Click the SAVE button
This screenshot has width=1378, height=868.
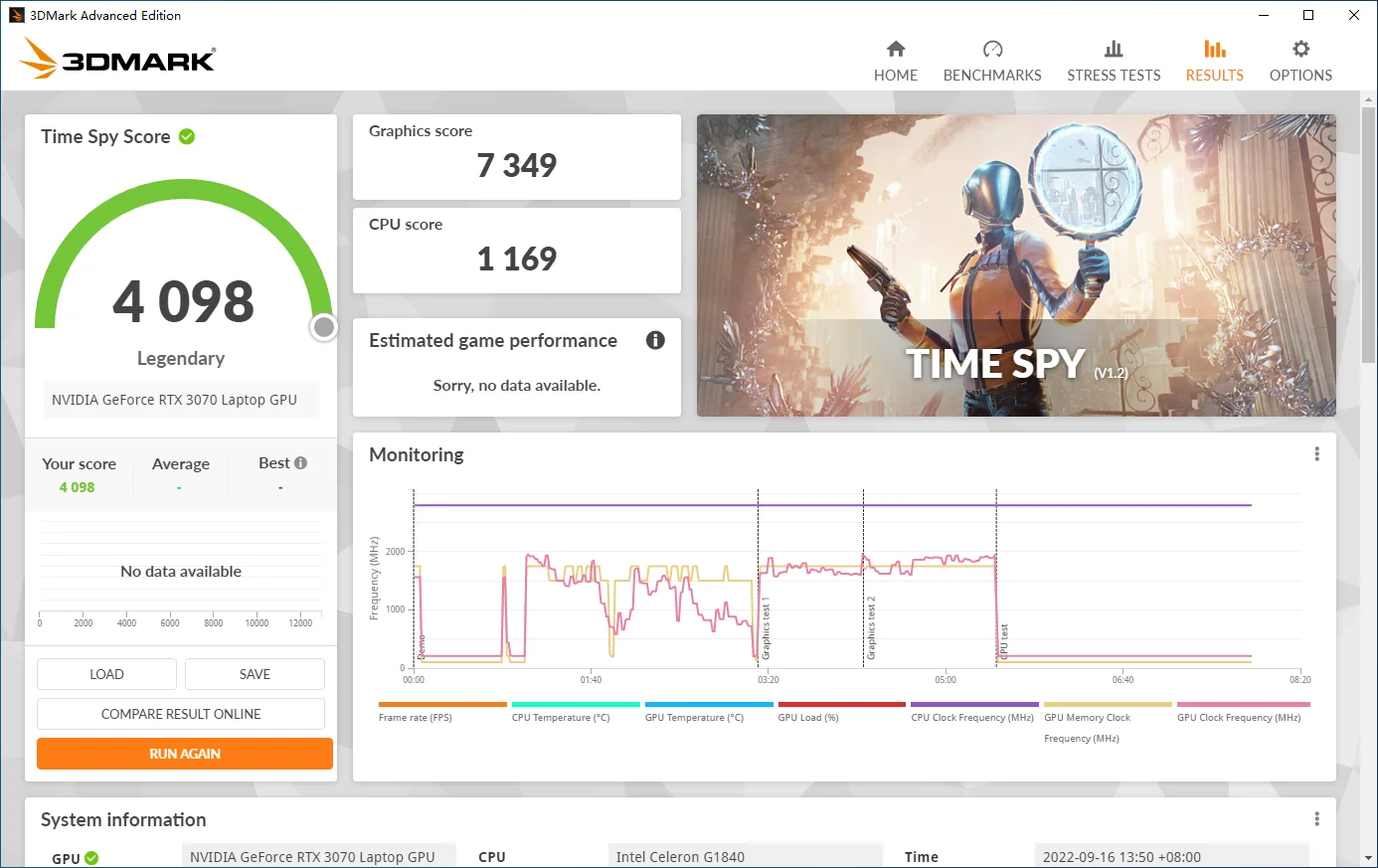point(255,674)
